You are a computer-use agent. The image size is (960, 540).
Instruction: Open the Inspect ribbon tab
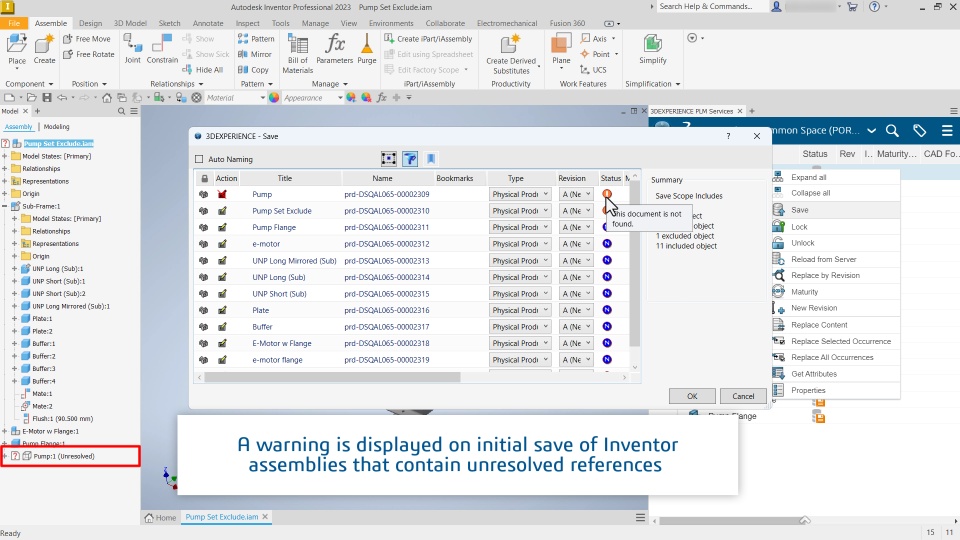click(x=247, y=23)
